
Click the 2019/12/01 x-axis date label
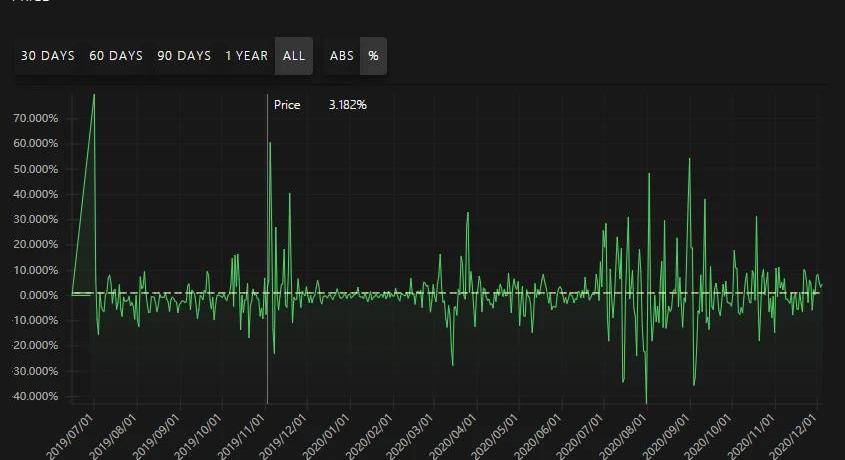285,432
